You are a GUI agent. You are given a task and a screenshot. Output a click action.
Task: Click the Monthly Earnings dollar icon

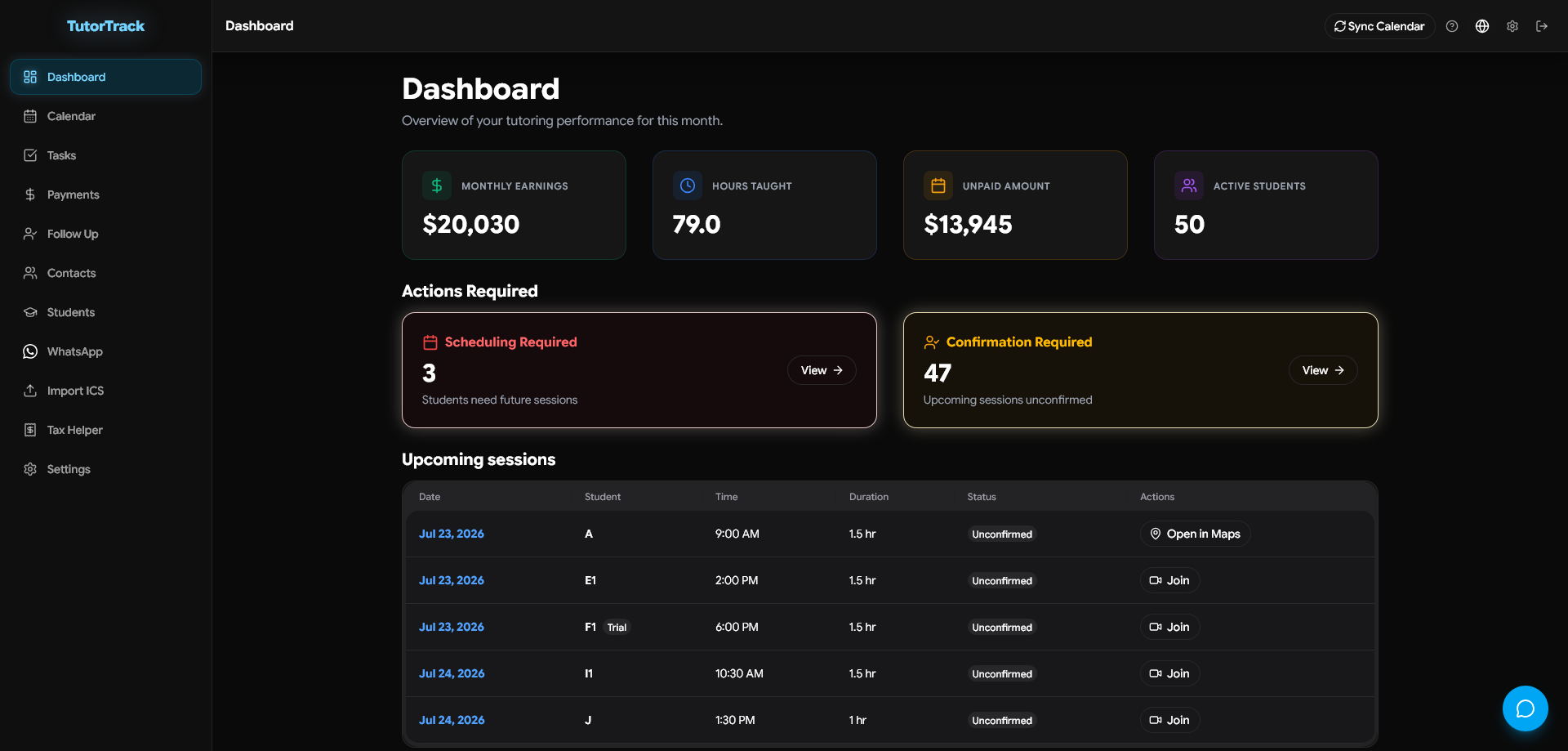tap(437, 186)
